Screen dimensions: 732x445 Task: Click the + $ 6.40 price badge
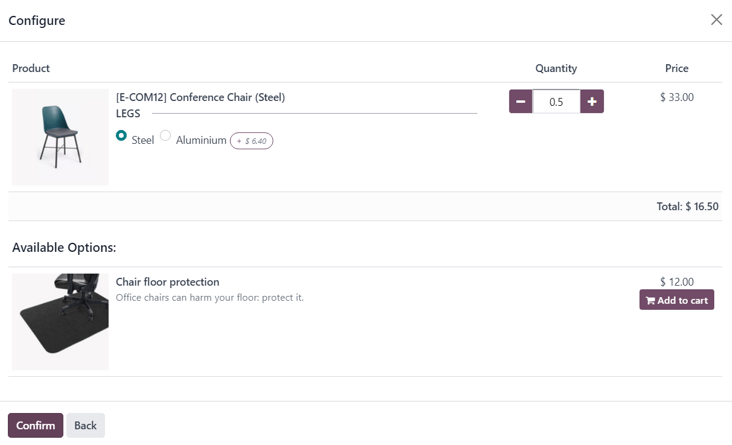(251, 141)
